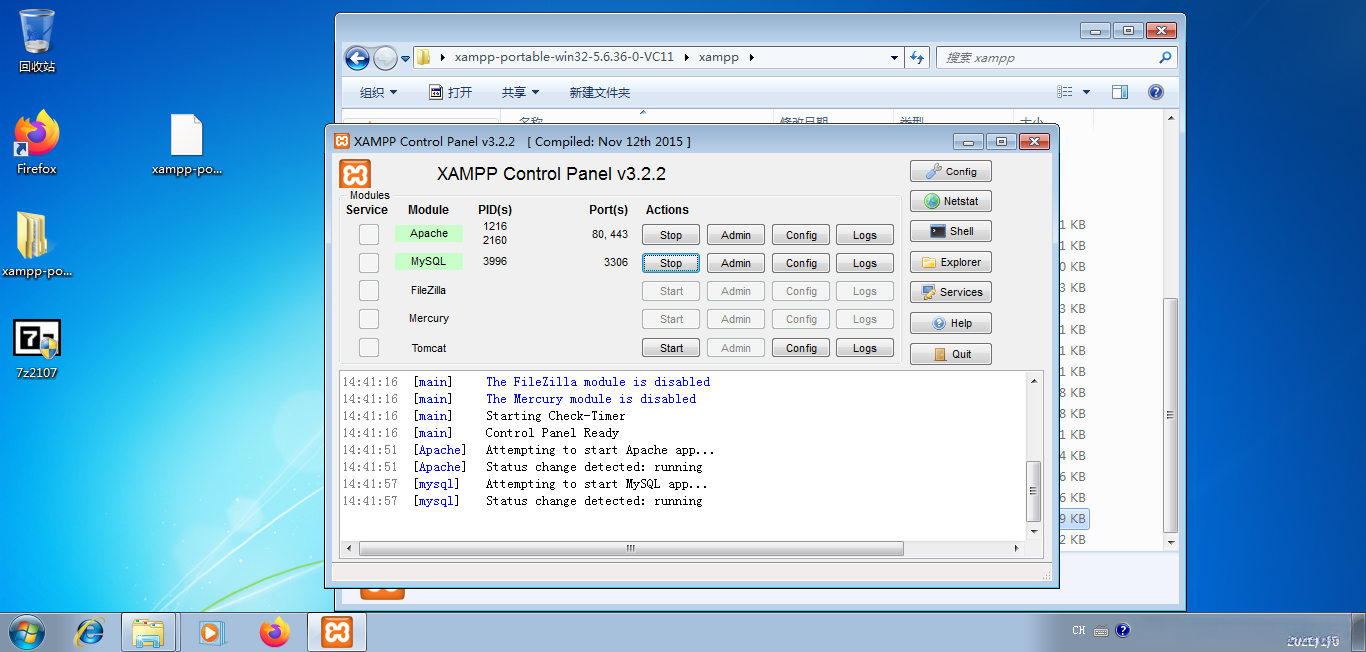Toggle the Apache service checkbox
Viewport: 1366px width, 652px height.
click(369, 234)
